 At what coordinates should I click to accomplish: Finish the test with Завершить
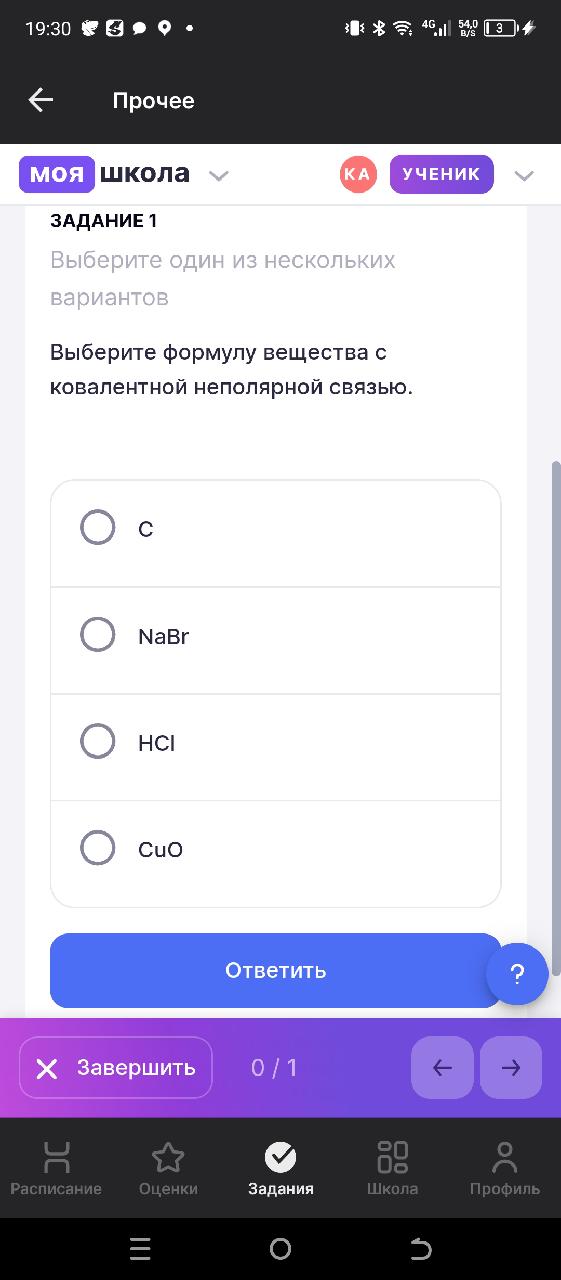click(116, 1068)
